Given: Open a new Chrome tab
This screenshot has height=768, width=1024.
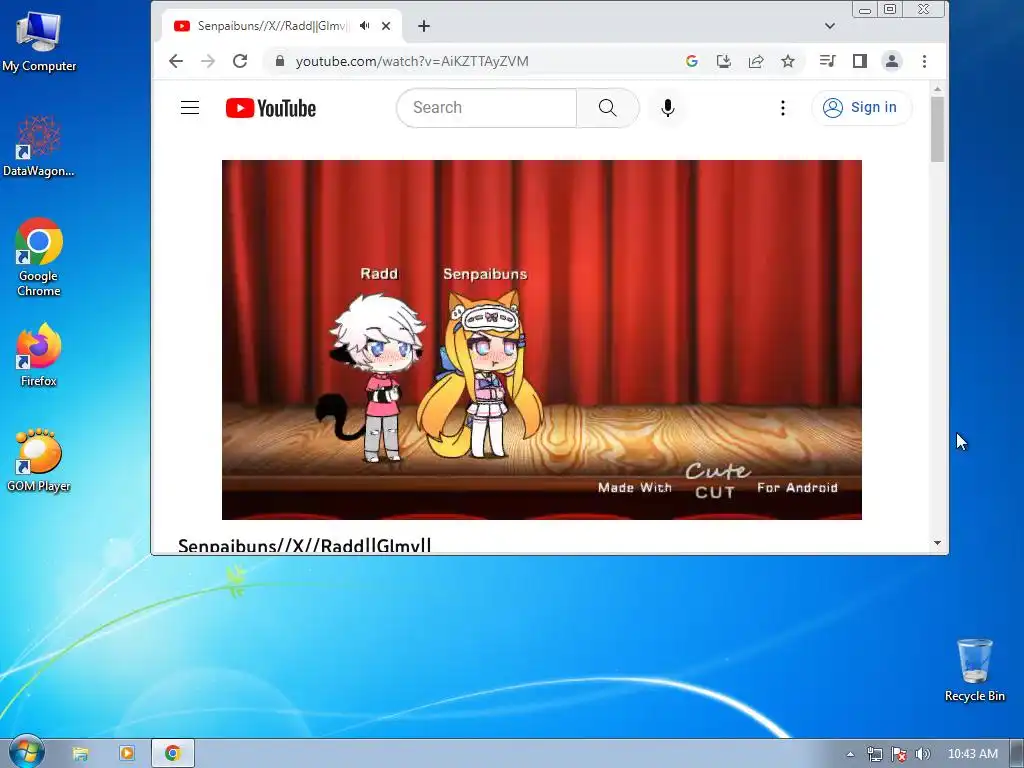Looking at the screenshot, I should click(424, 26).
